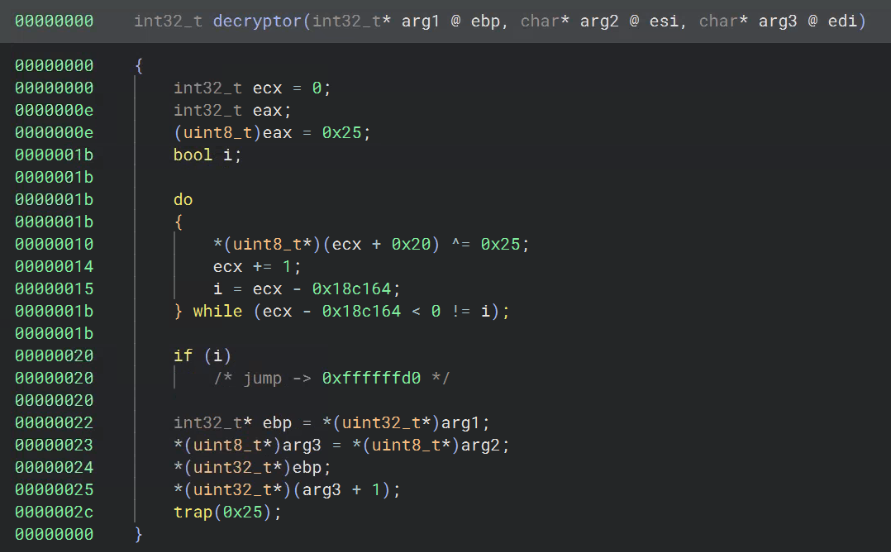Click the function name "decryptor" in the header
Image resolution: width=891 pixels, height=552 pixels.
(257, 22)
